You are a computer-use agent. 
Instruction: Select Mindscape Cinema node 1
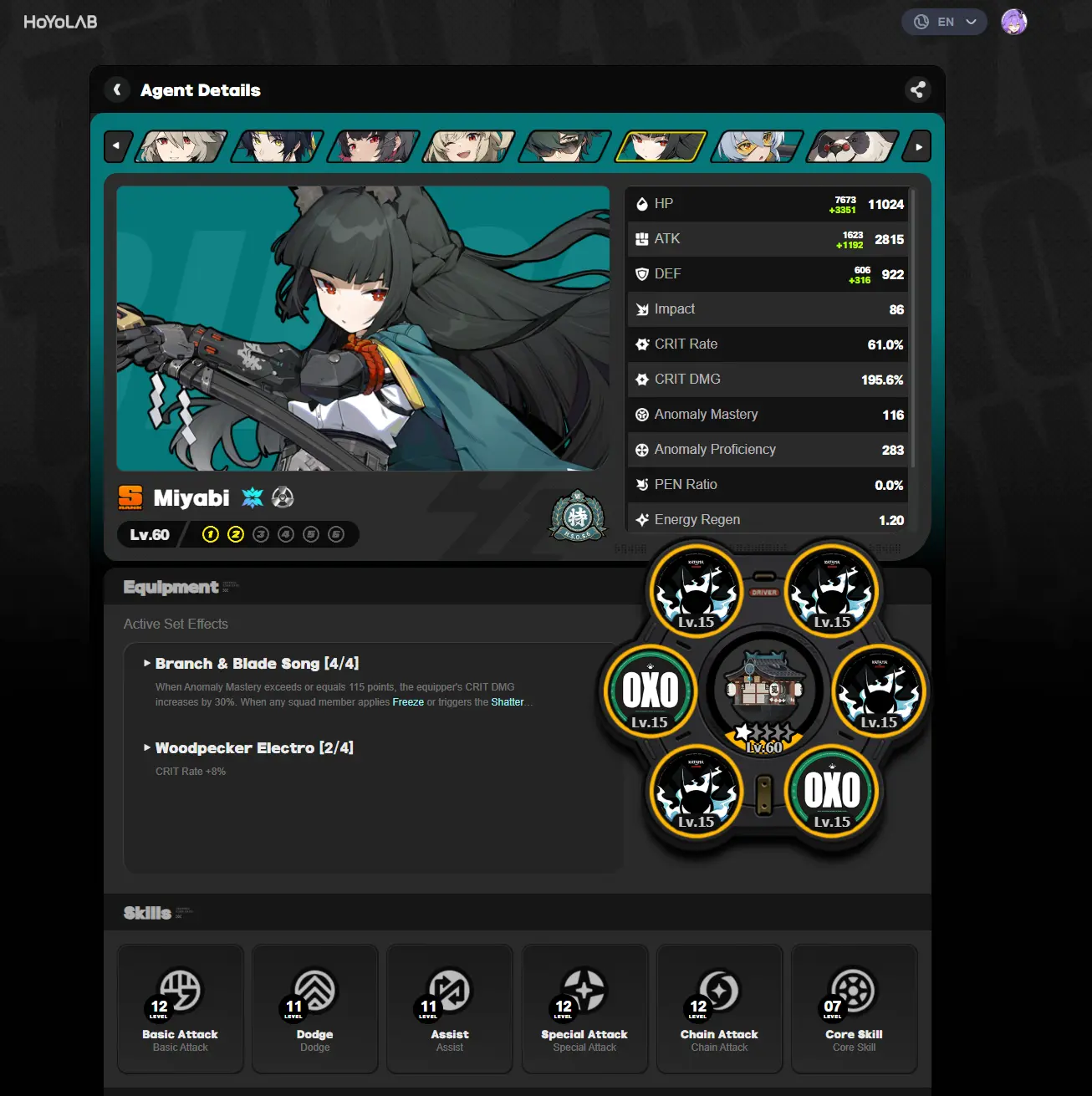click(x=211, y=534)
